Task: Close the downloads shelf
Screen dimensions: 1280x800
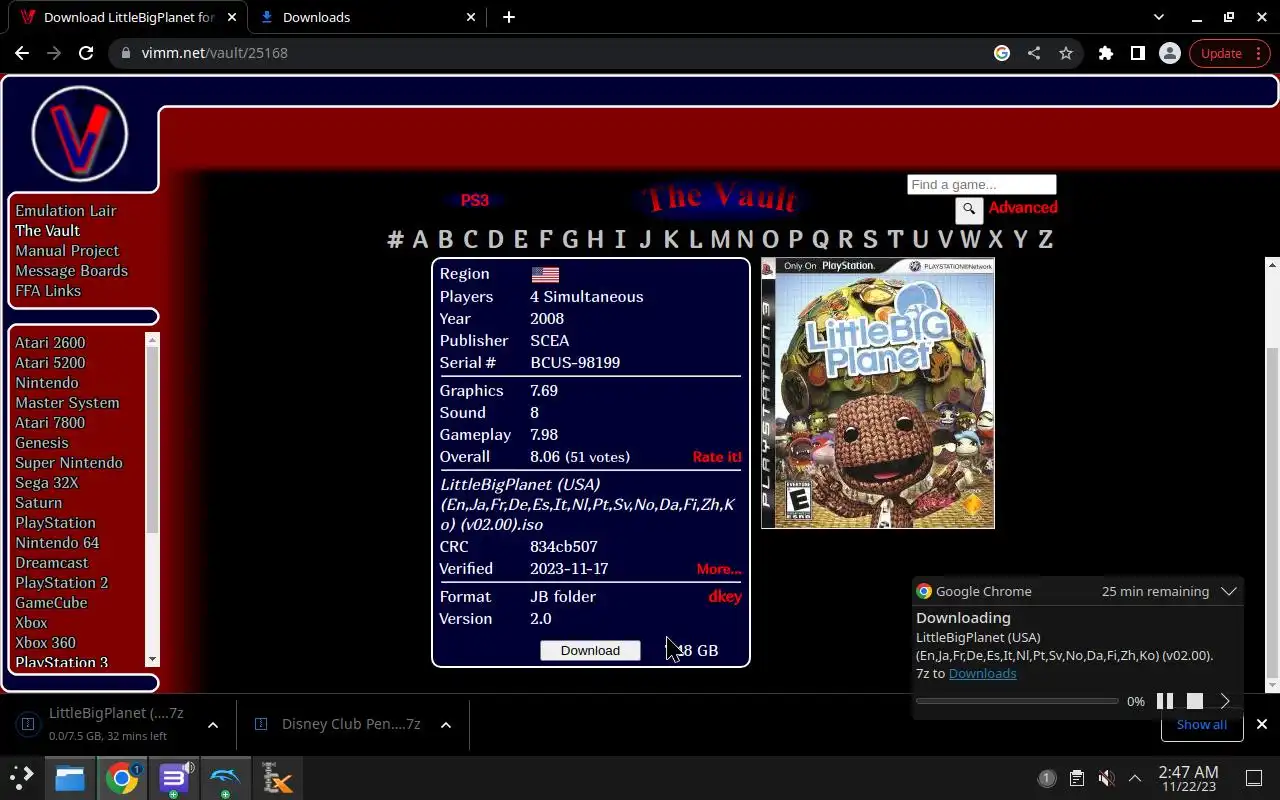Action: [1262, 724]
